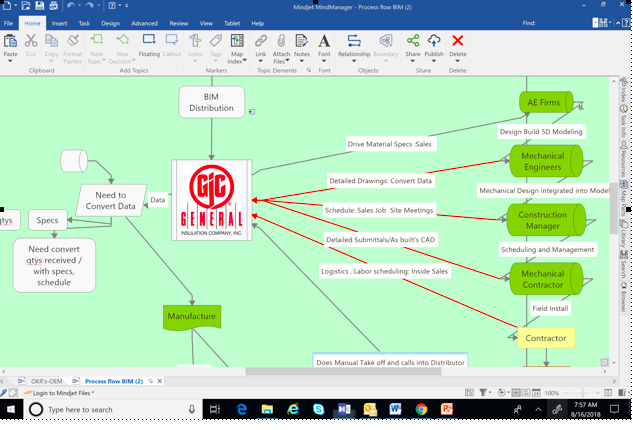This screenshot has height=430, width=633.
Task: Click the Cut scissors button
Action: (31, 45)
